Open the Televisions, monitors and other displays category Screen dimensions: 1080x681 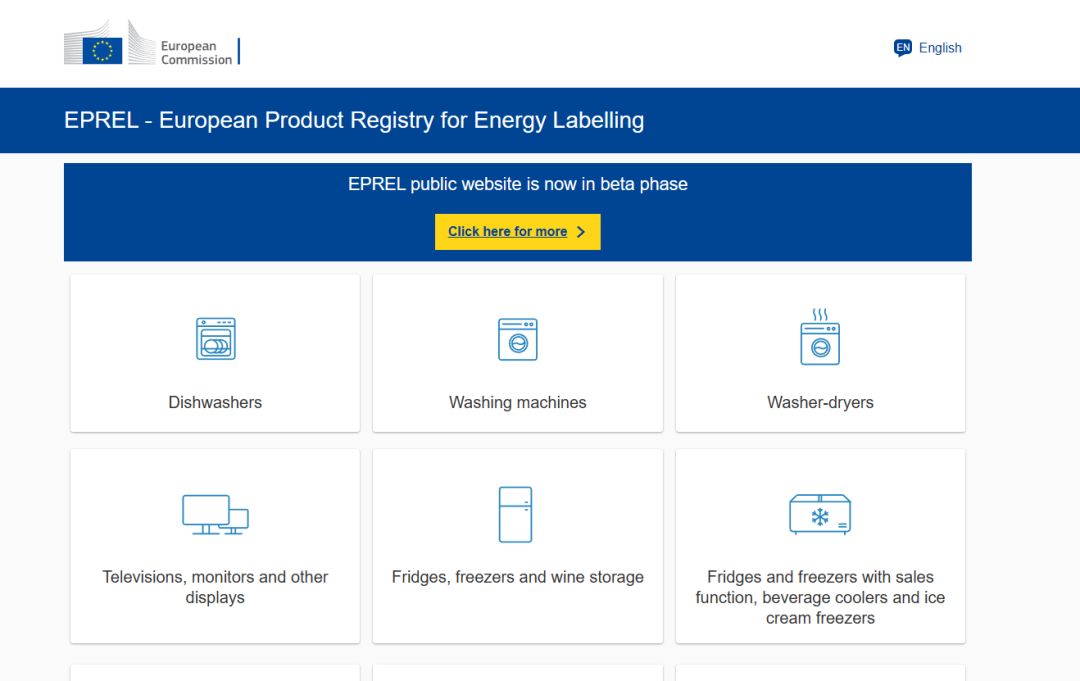(x=214, y=546)
